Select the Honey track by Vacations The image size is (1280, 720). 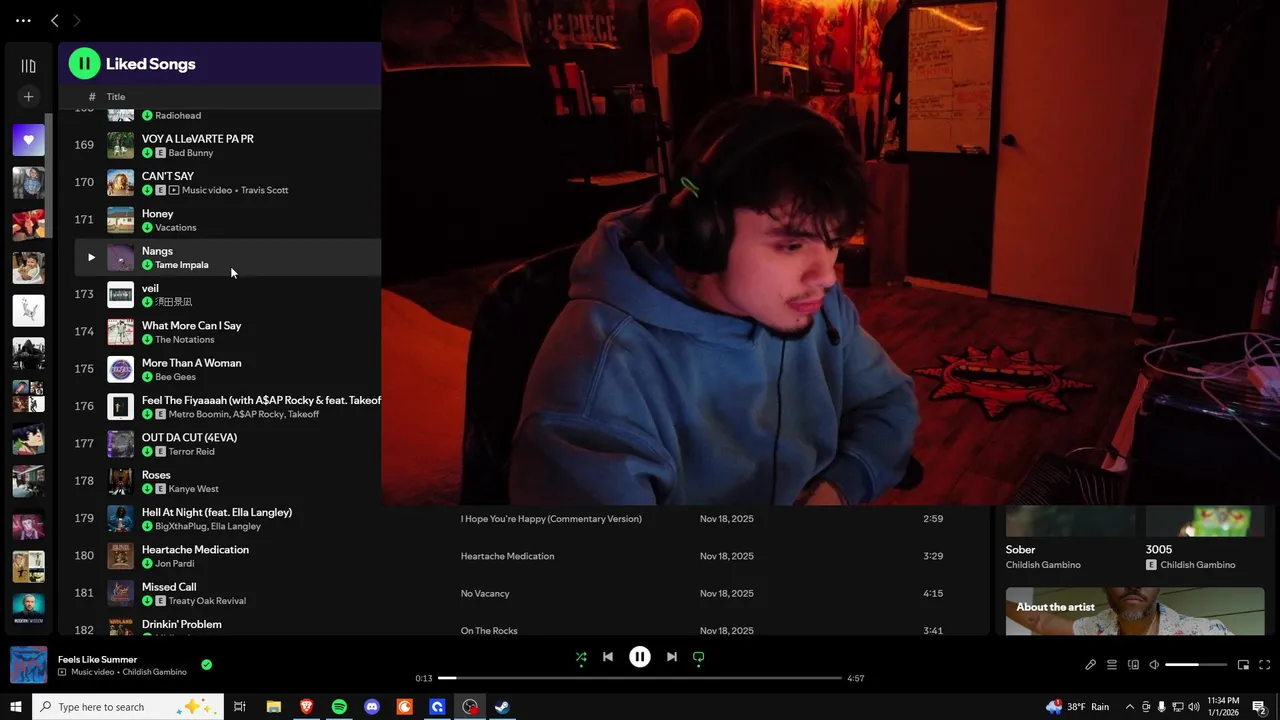pyautogui.click(x=157, y=214)
